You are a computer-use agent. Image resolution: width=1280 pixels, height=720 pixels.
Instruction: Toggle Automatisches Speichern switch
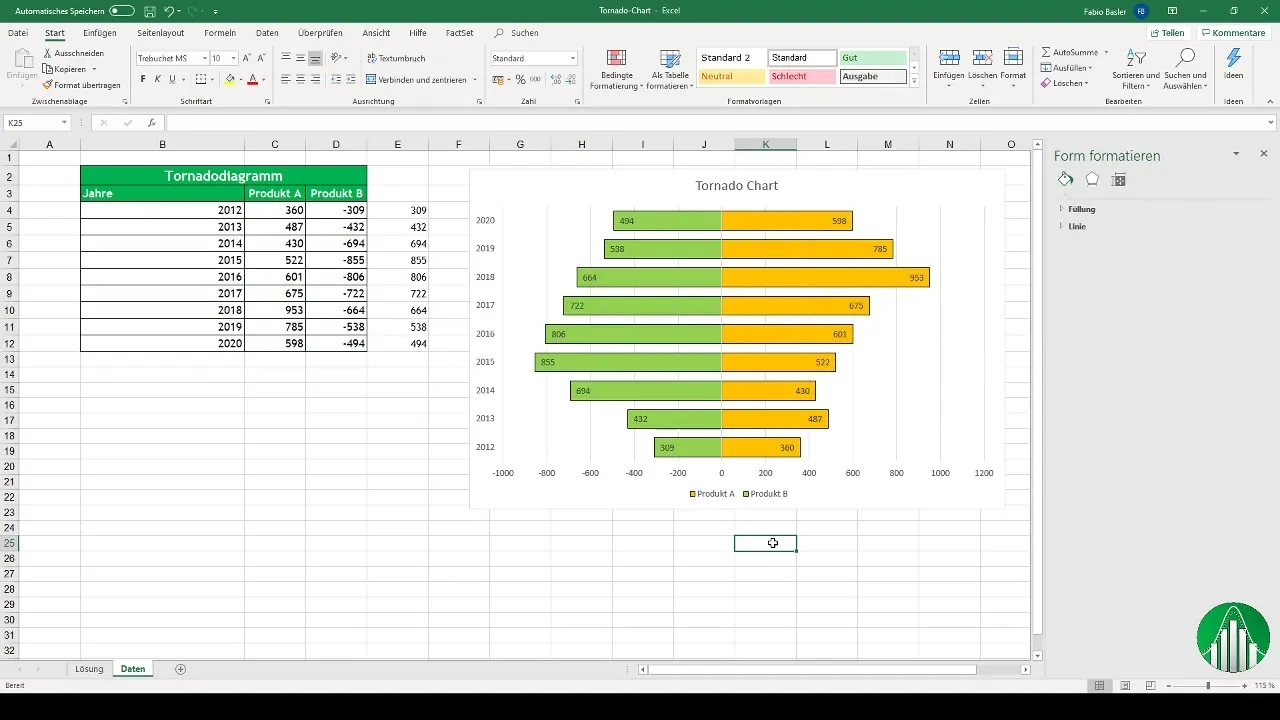[x=122, y=10]
